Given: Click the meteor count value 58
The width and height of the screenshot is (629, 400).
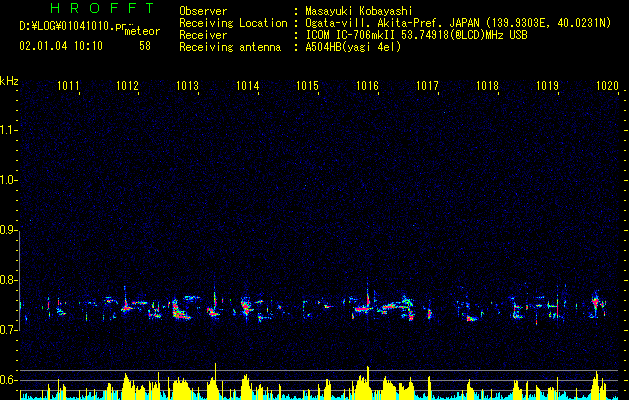Looking at the screenshot, I should click(x=145, y=46).
